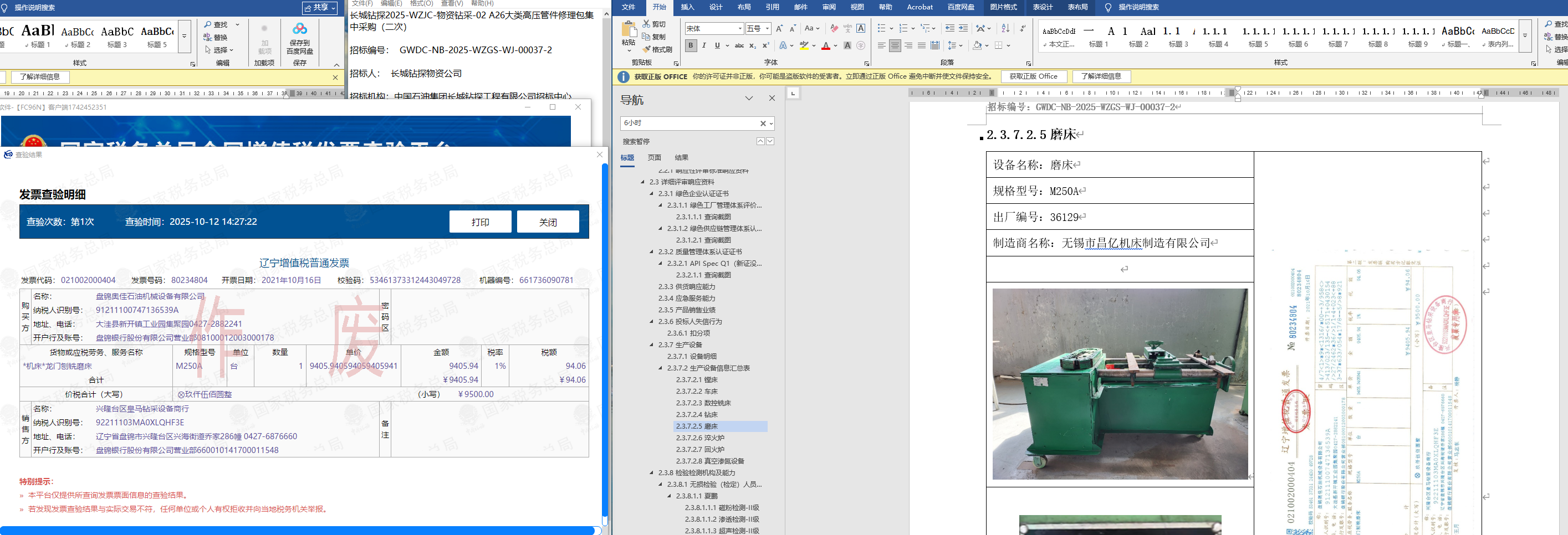
Task: Toggle italic formatting button
Action: (x=704, y=45)
